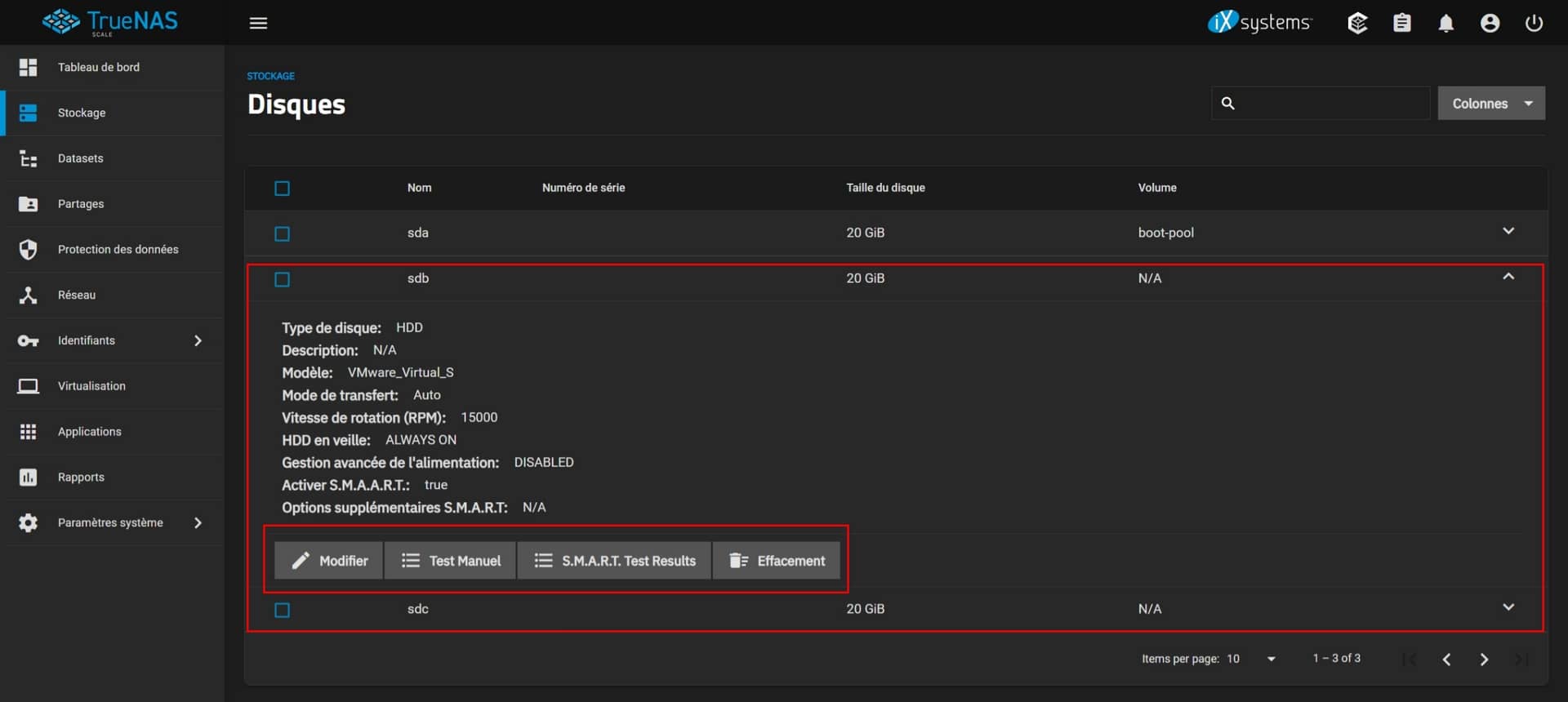Select all disks with header checkbox
1568x702 pixels.
point(283,189)
